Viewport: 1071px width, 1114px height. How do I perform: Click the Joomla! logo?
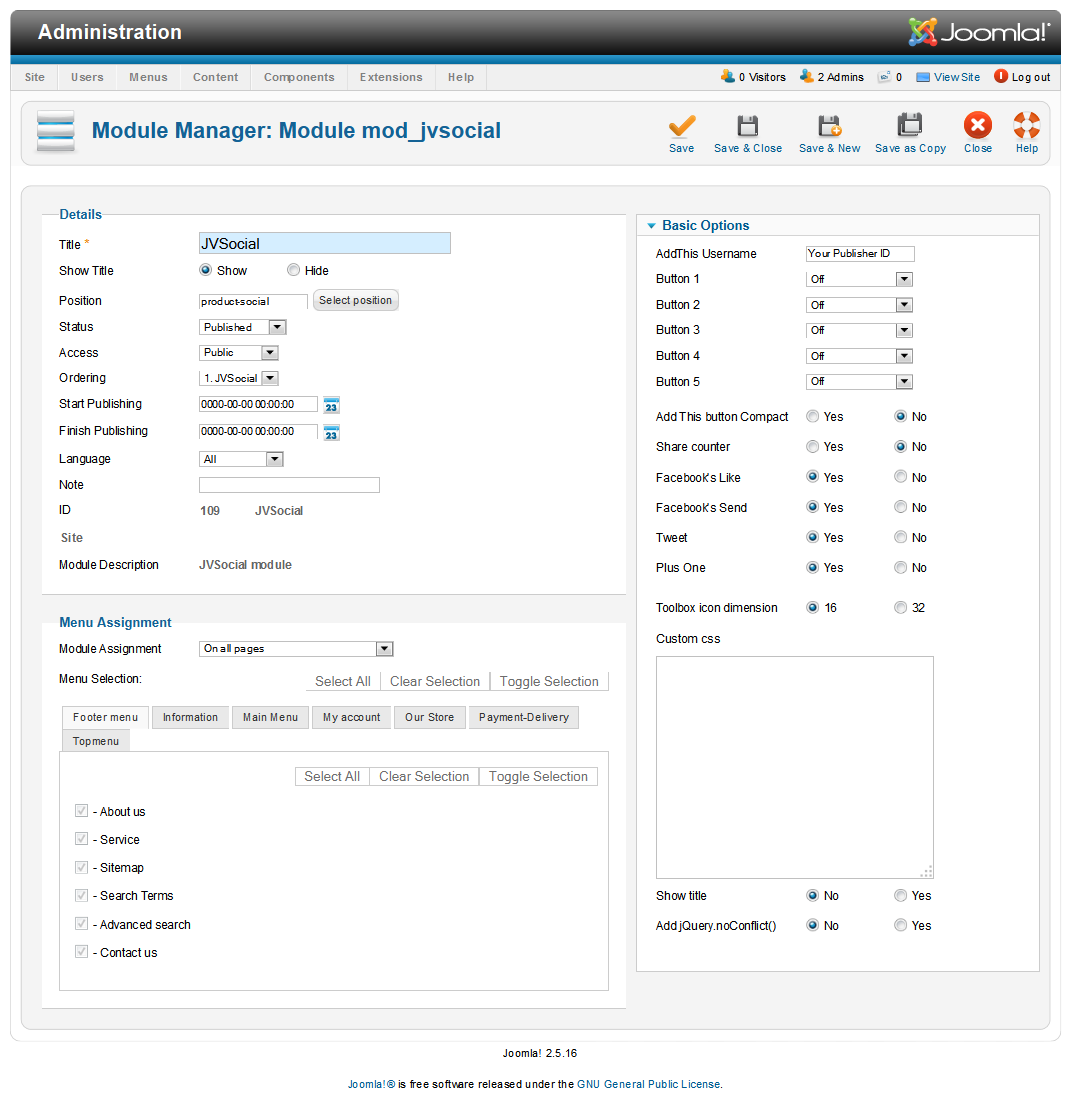[978, 32]
